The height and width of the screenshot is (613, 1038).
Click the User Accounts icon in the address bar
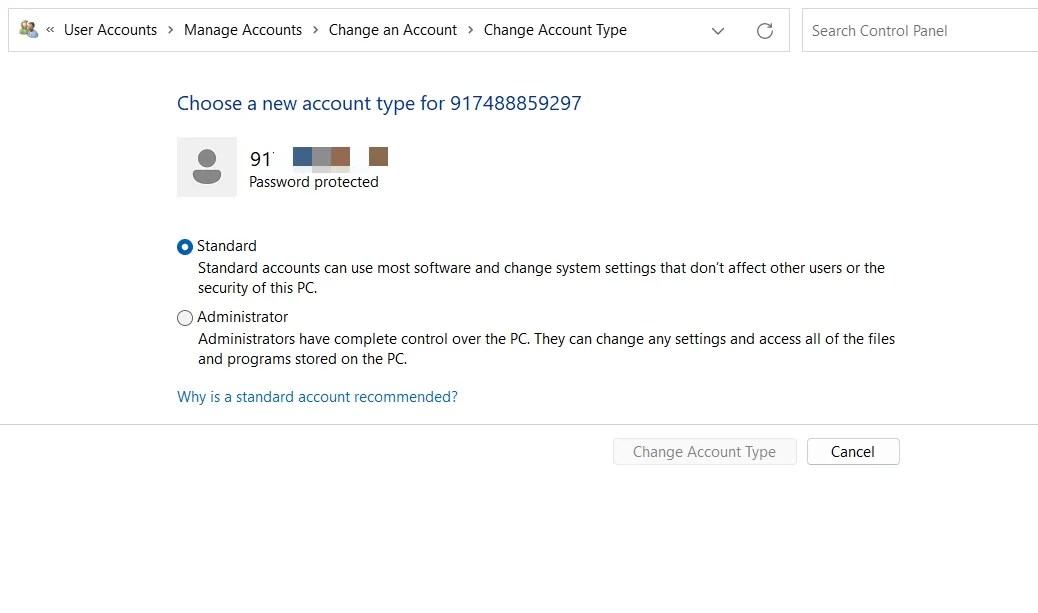(27, 29)
